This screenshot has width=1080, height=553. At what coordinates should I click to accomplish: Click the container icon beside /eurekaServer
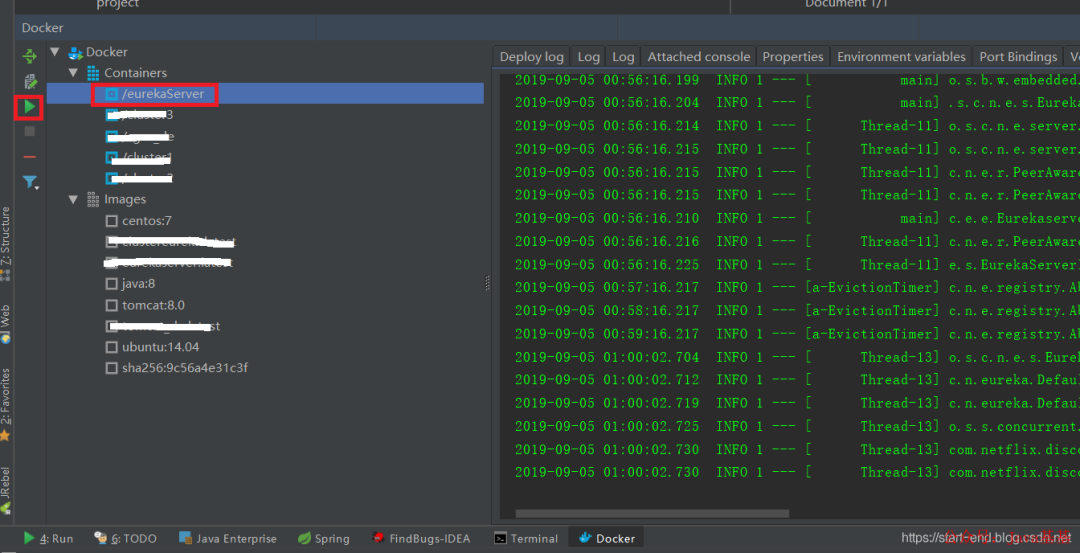pos(112,94)
